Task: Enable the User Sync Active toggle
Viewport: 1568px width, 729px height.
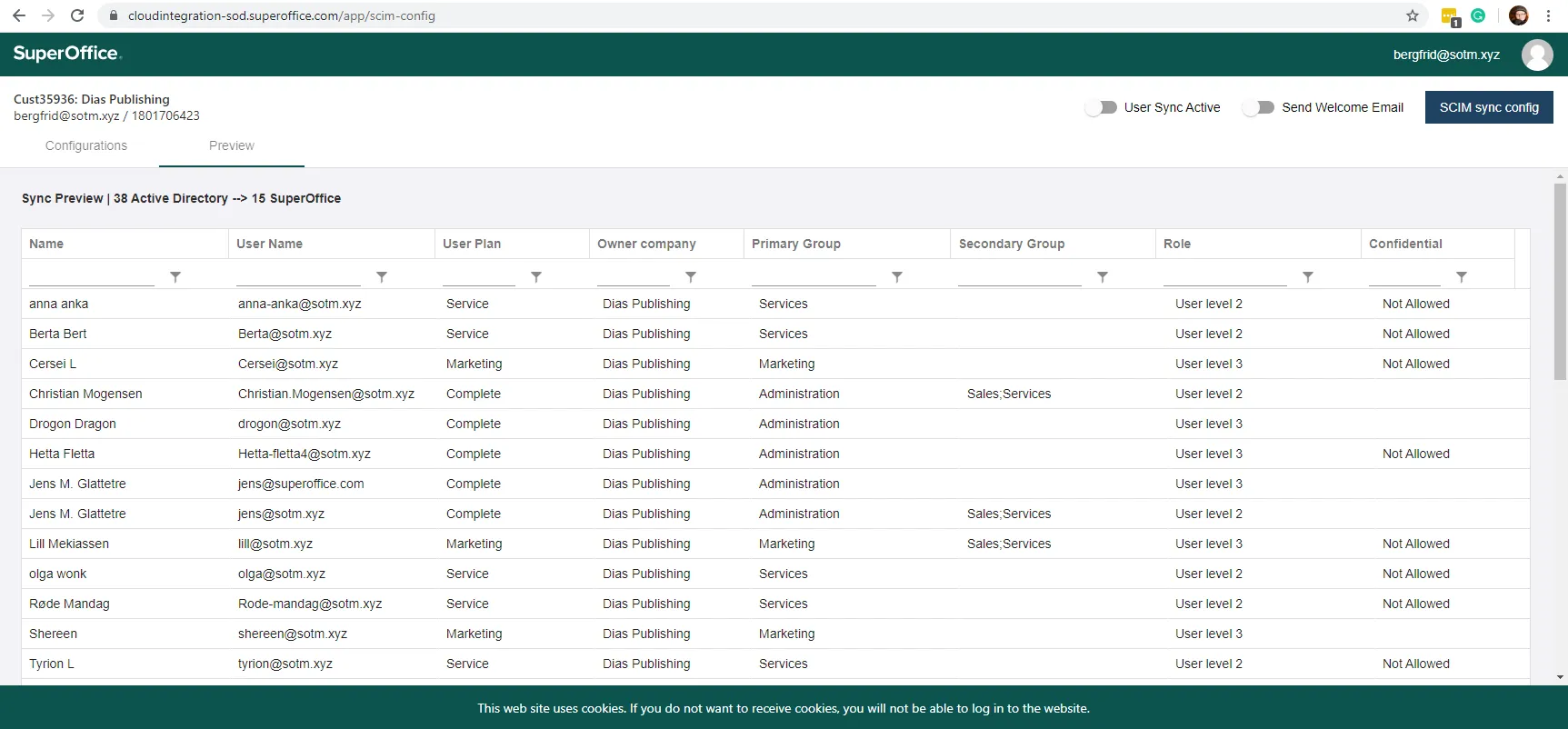Action: point(1102,107)
